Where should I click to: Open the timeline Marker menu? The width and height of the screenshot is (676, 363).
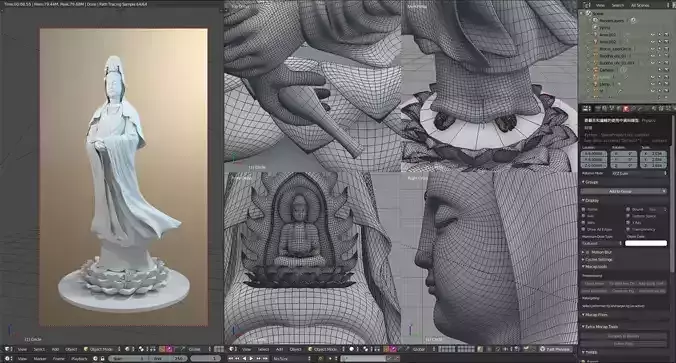40,359
